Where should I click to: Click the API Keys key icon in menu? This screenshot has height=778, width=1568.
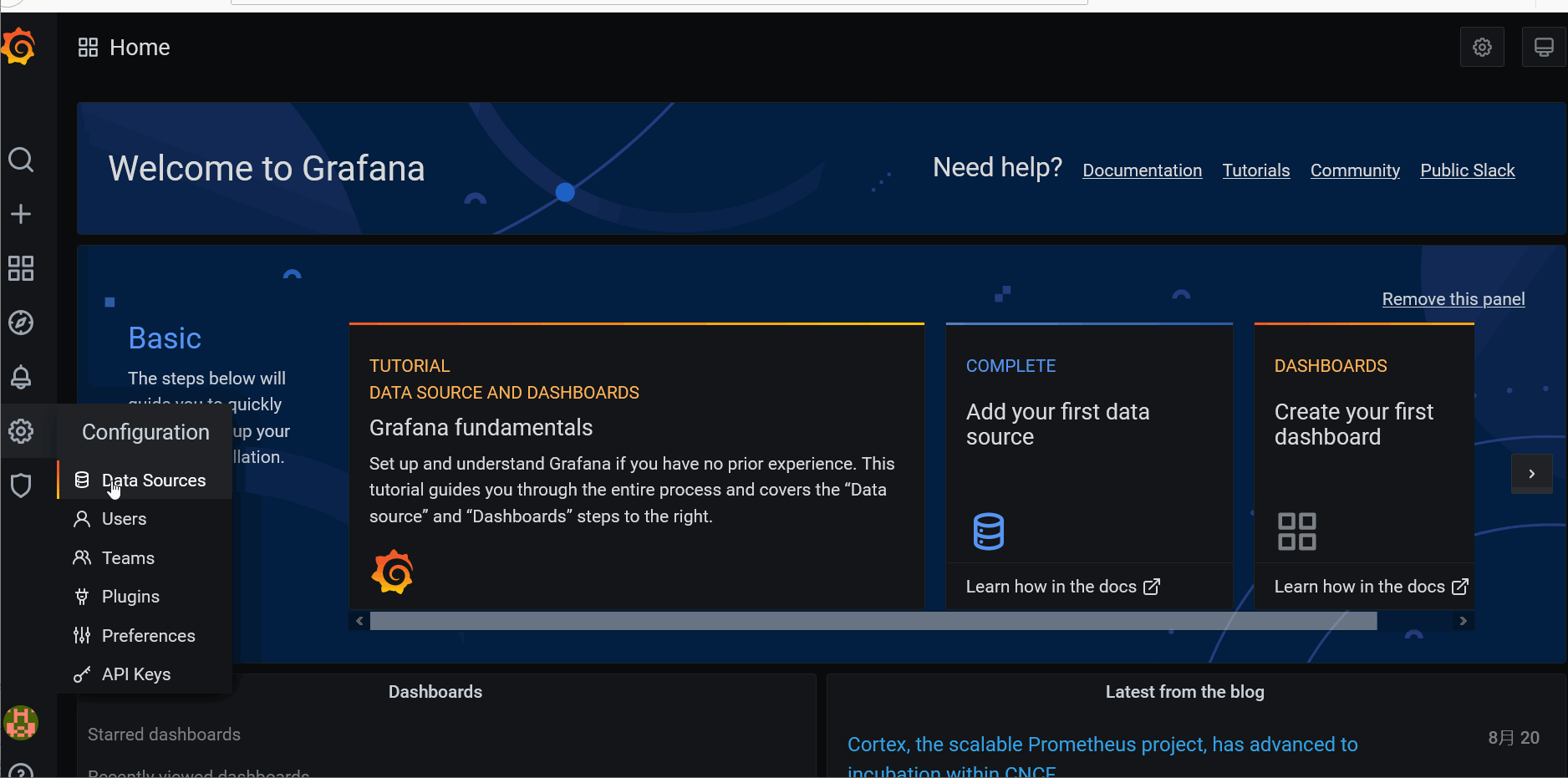(x=82, y=674)
